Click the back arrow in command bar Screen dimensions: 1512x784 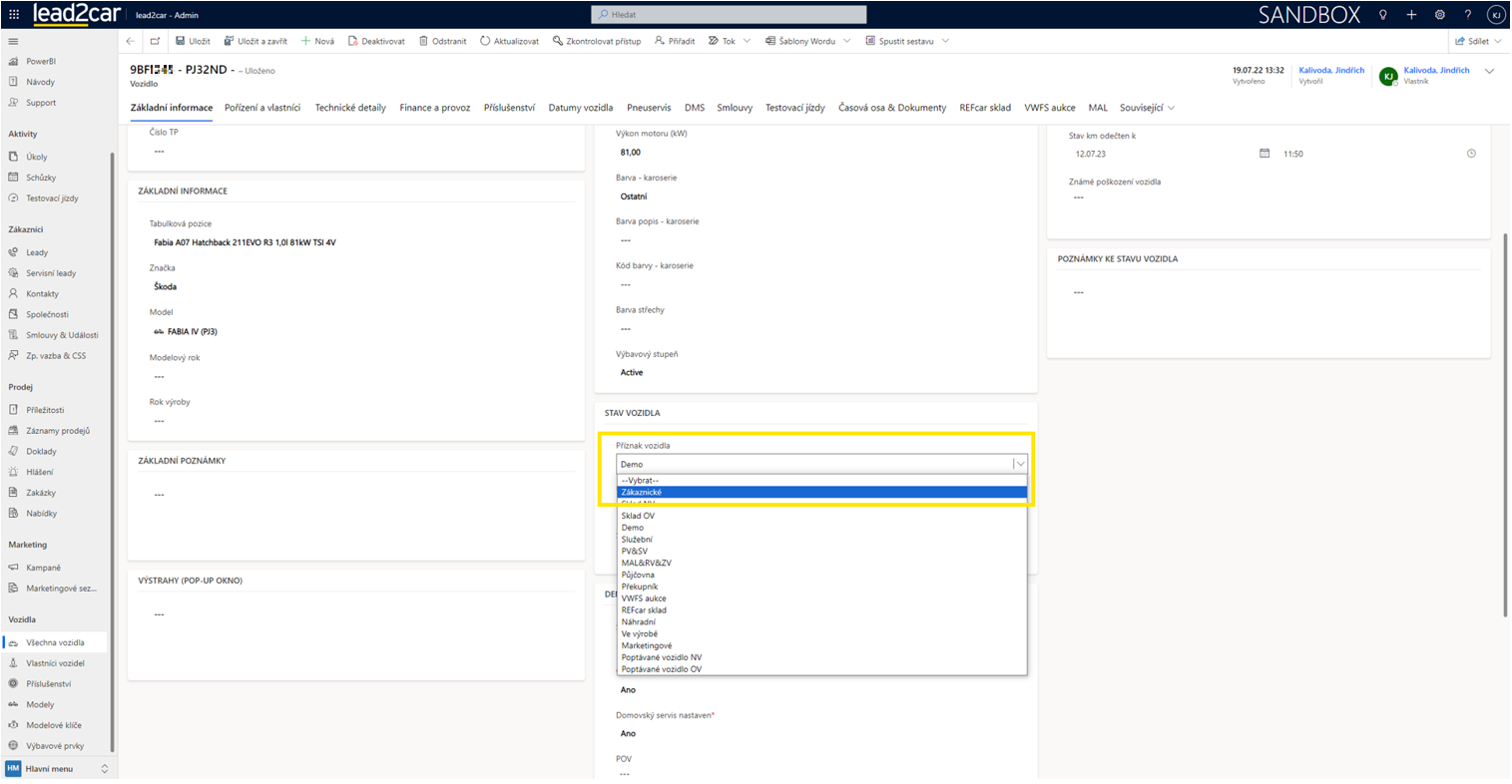click(131, 41)
